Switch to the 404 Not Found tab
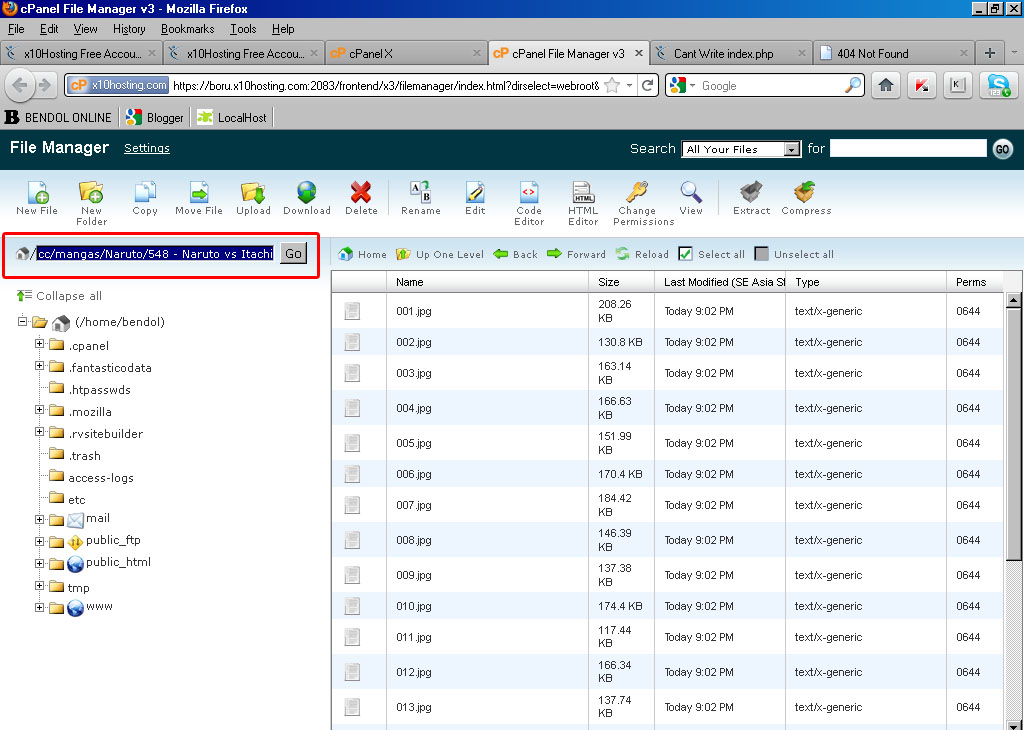The image size is (1024, 730). tap(893, 54)
